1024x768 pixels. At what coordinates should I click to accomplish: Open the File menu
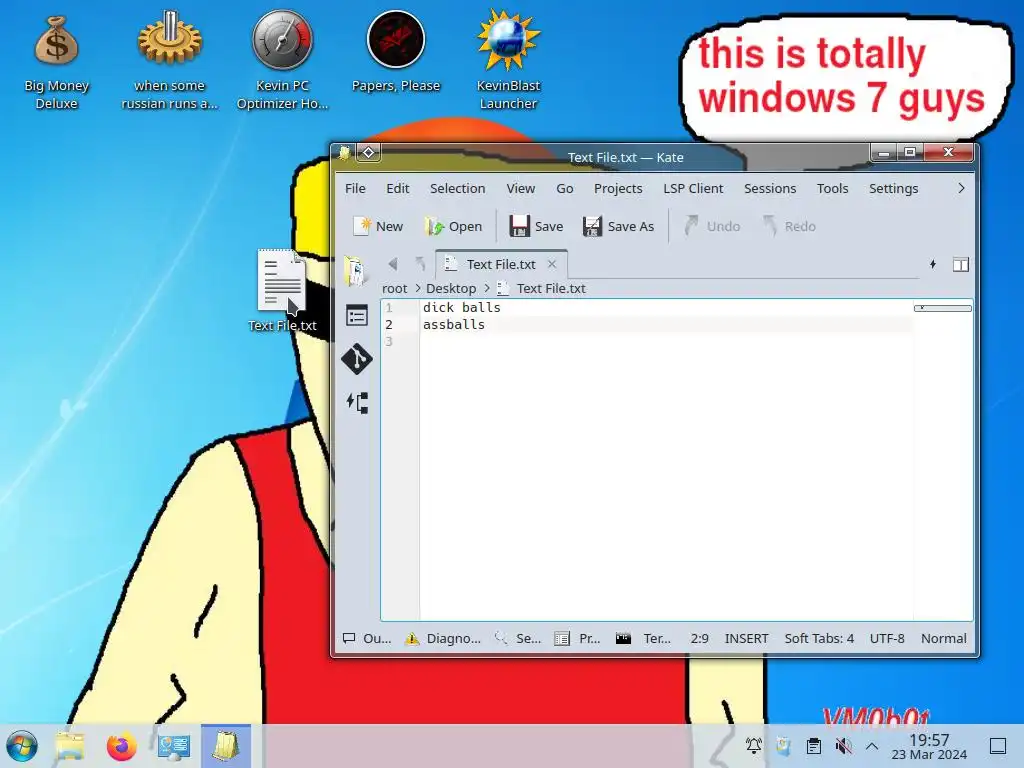(355, 189)
